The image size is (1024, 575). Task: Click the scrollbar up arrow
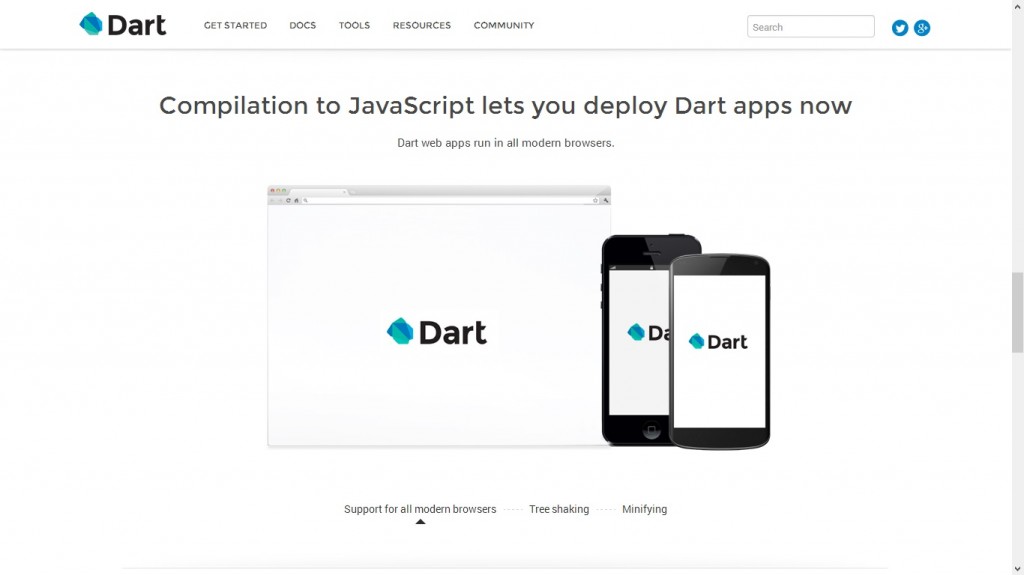coord(1017,5)
